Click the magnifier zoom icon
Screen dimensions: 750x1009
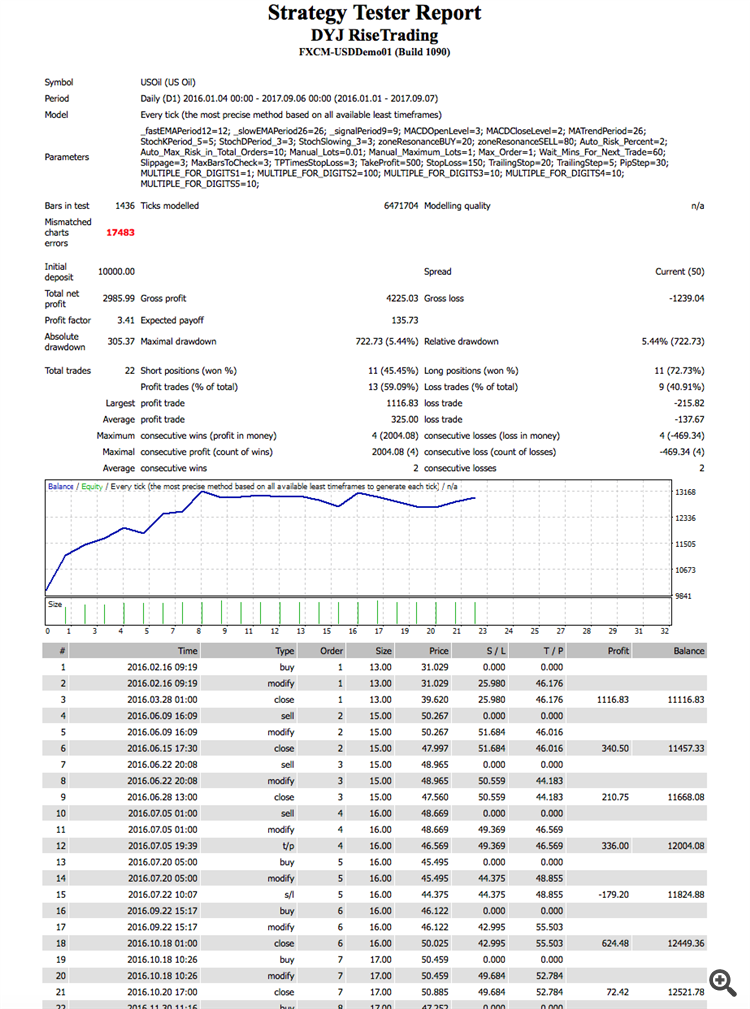coord(722,983)
